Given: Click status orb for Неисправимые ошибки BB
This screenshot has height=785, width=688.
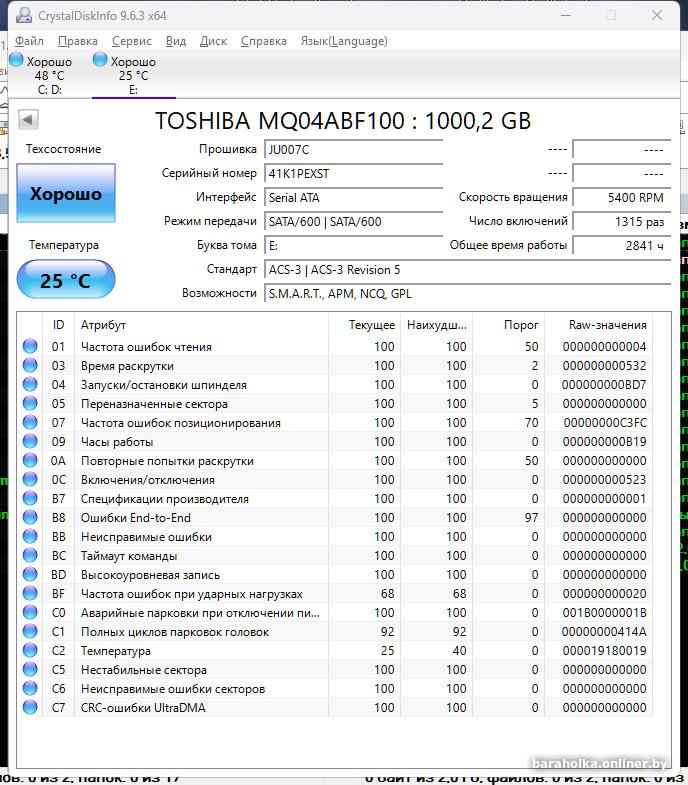Looking at the screenshot, I should [x=30, y=536].
